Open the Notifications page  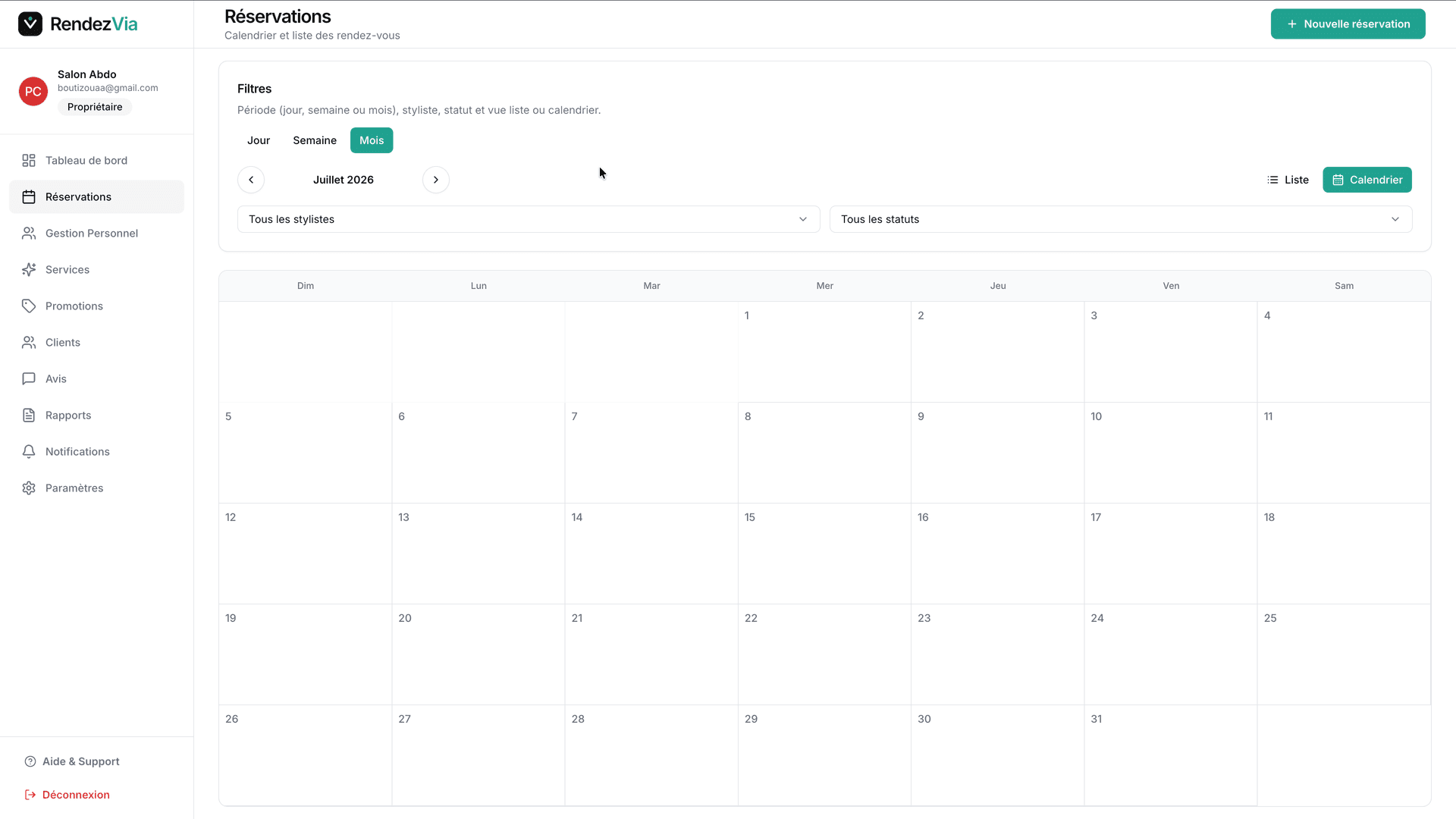(x=96, y=452)
